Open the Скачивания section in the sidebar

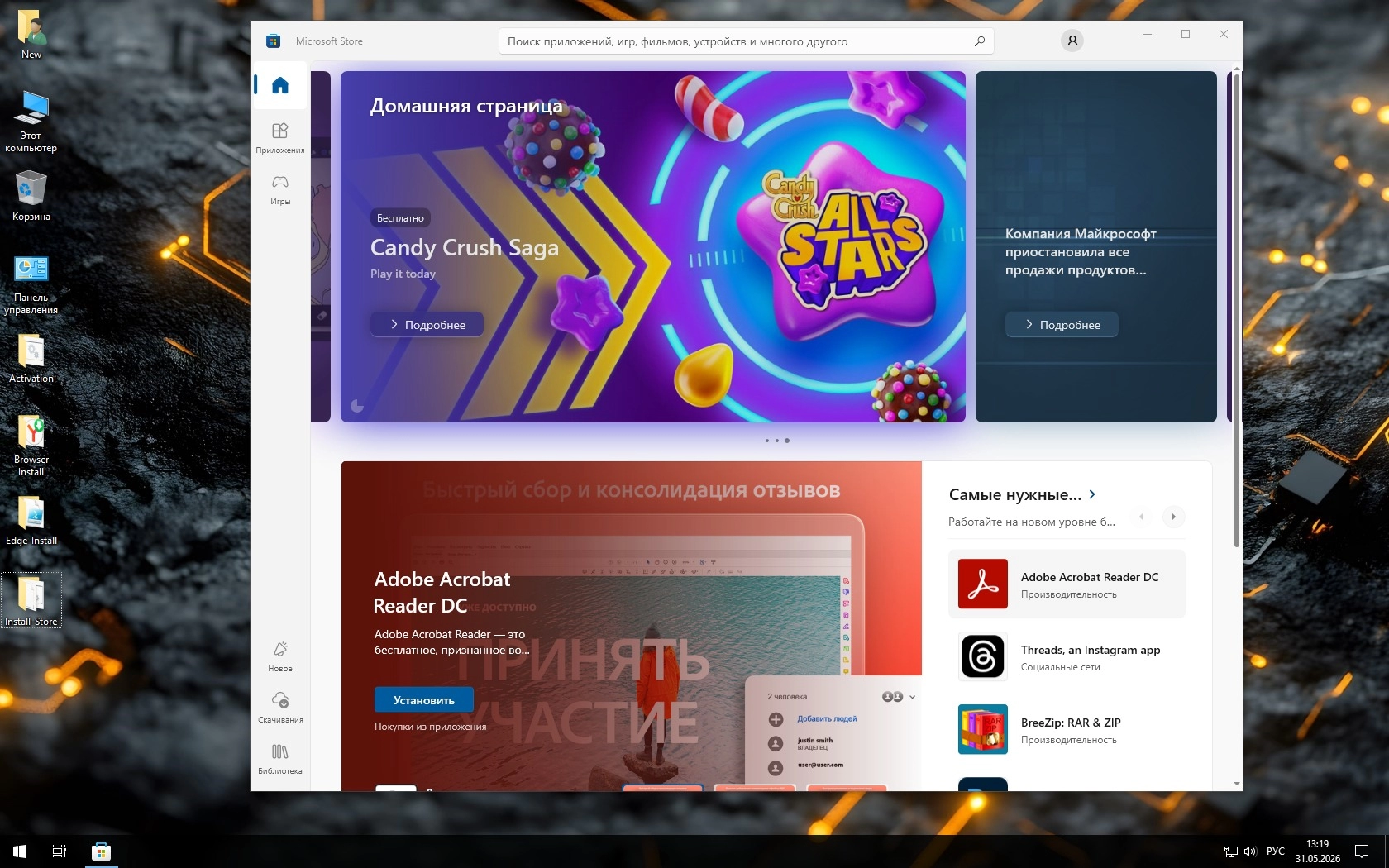(280, 708)
